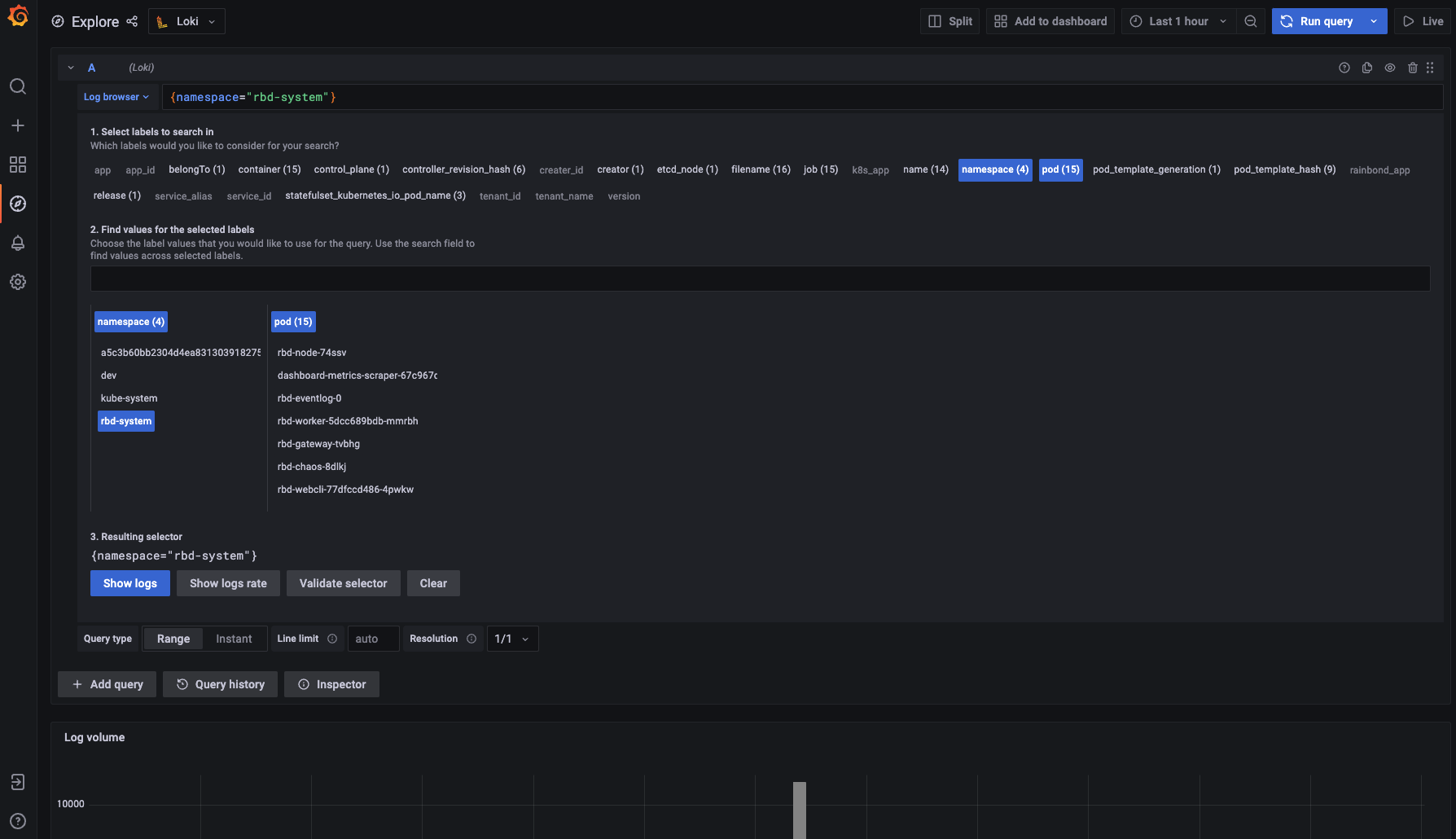Share the Explore view via share icon
Image resolution: width=1456 pixels, height=839 pixels.
132,21
